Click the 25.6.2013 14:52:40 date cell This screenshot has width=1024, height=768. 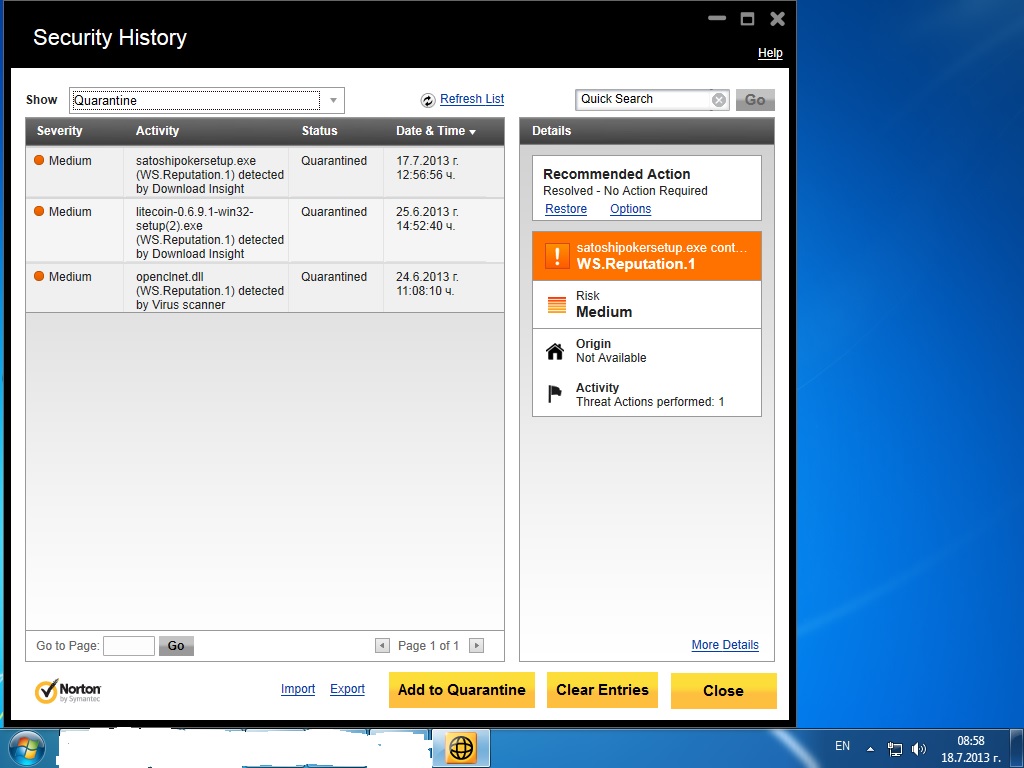point(427,219)
